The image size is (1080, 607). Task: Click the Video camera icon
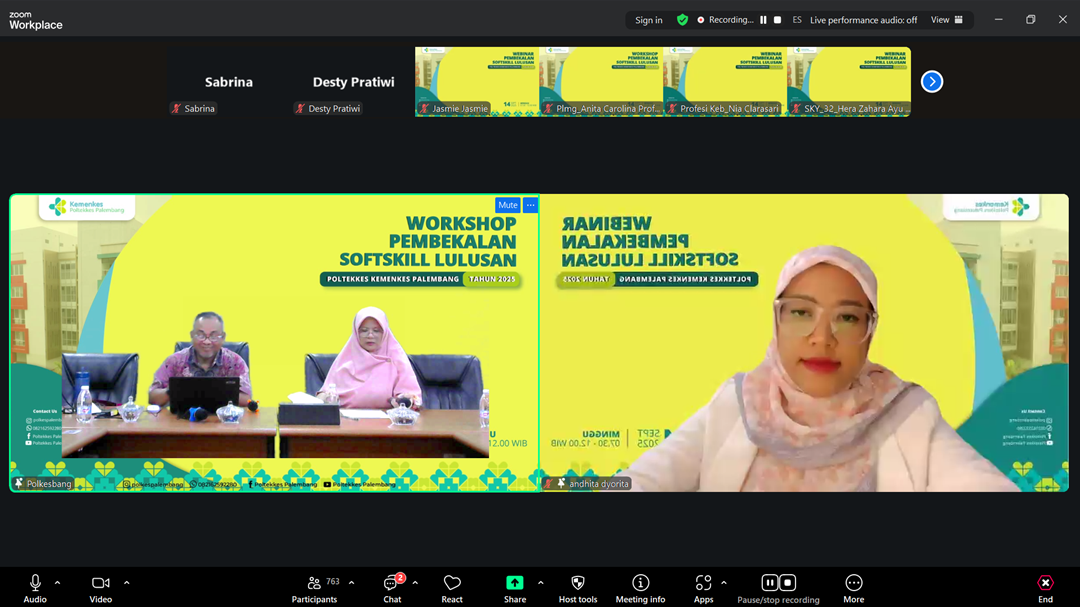[100, 583]
